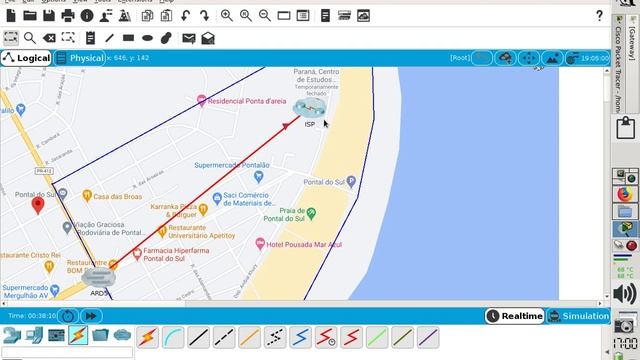Viewport: 640px width, 360px height.
Task: Redo the last action
Action: pos(204,16)
